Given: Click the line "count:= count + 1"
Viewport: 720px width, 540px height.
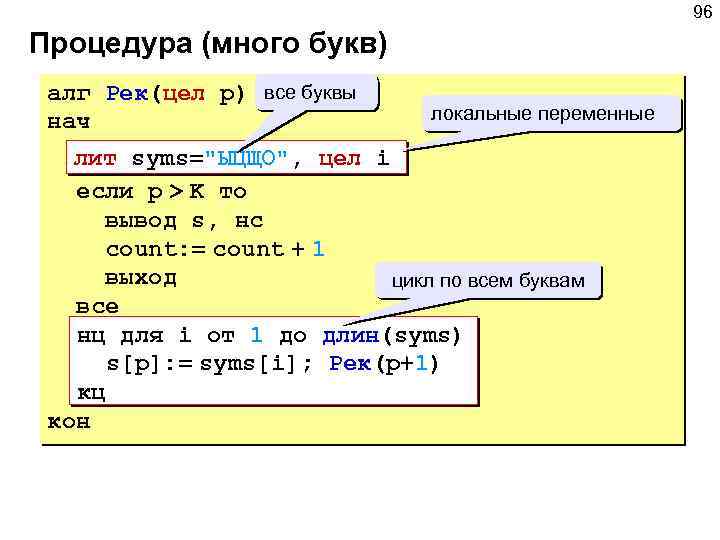Looking at the screenshot, I should click(215, 249).
